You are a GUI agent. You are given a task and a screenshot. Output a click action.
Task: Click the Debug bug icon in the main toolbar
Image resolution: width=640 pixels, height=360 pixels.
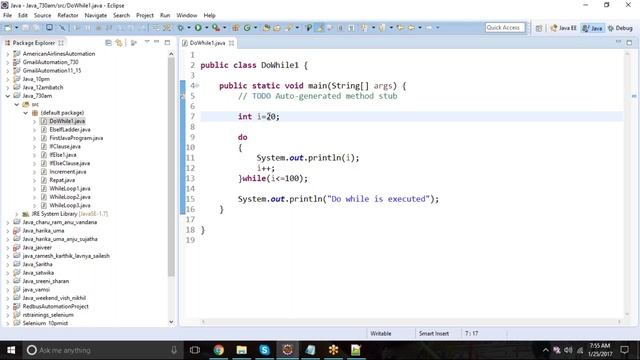(x=181, y=28)
